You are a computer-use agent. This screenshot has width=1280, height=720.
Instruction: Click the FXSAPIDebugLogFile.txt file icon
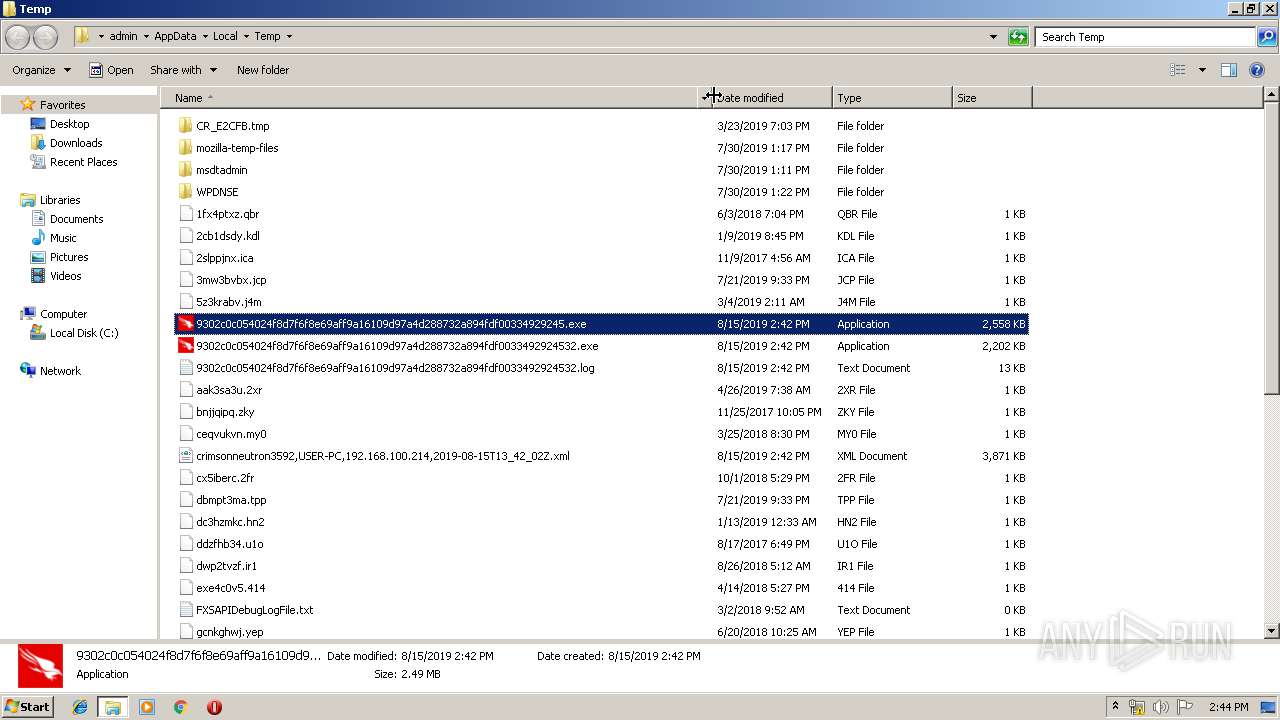(x=185, y=610)
